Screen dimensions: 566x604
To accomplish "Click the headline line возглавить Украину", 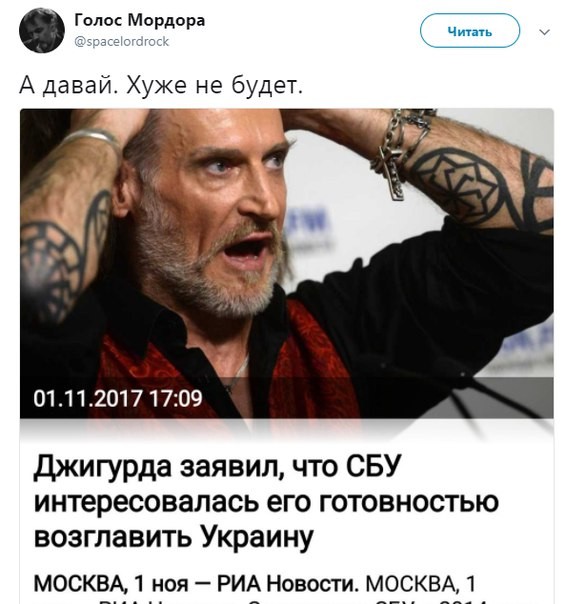I will click(x=173, y=537).
